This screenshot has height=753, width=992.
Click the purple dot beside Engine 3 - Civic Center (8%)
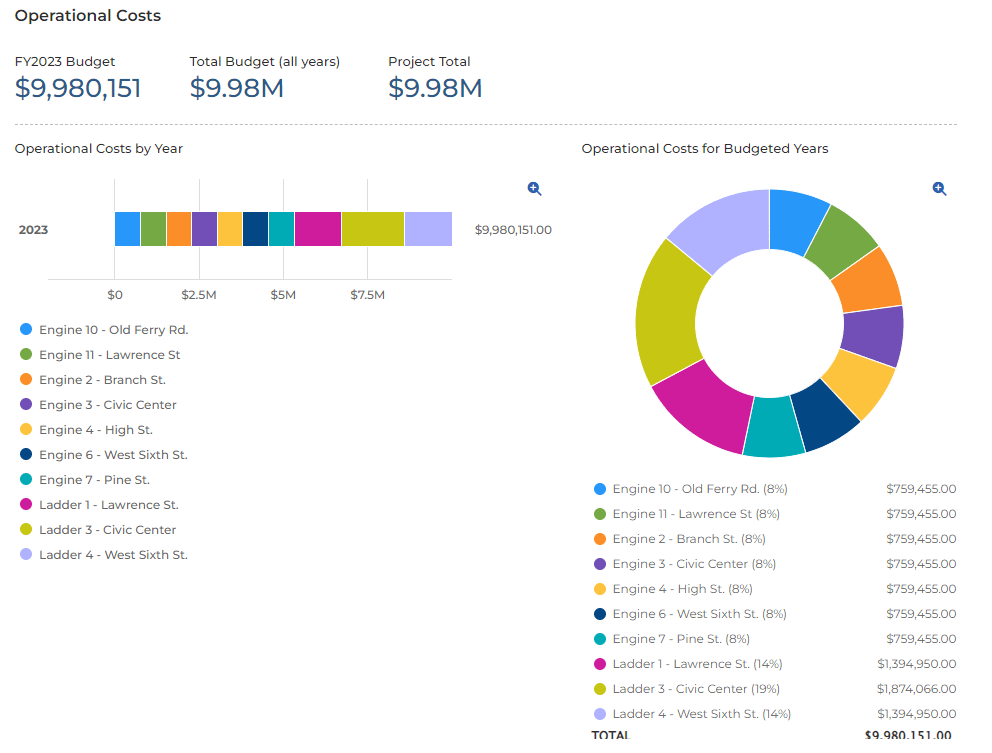point(600,564)
